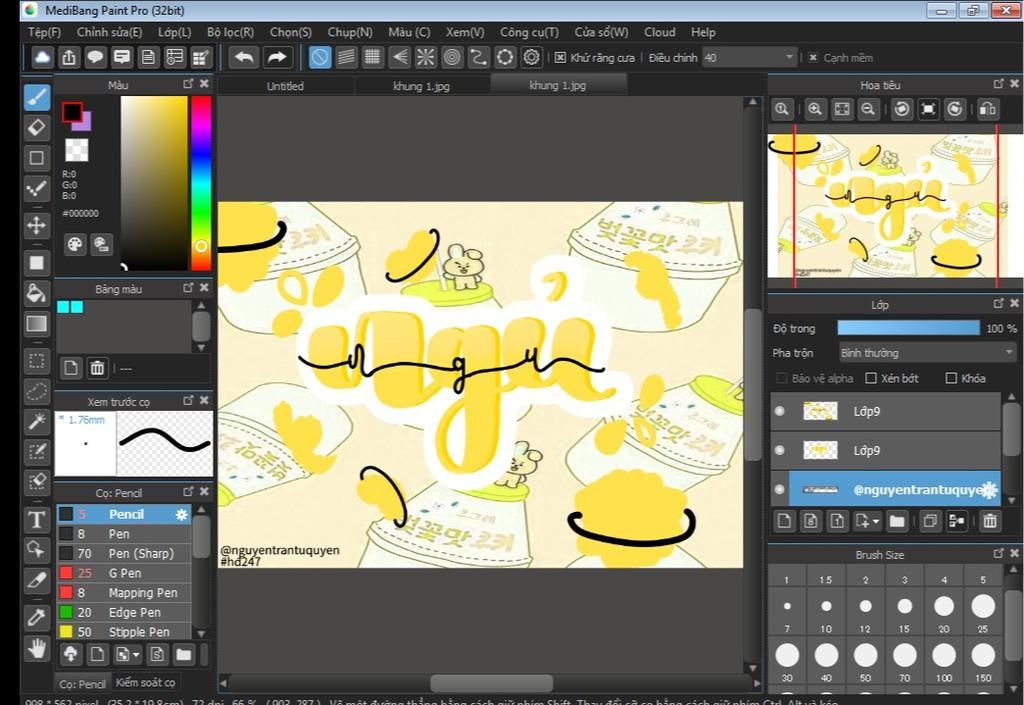Switch to the Untitled document tab
Screen dimensions: 1024x705
tap(285, 86)
